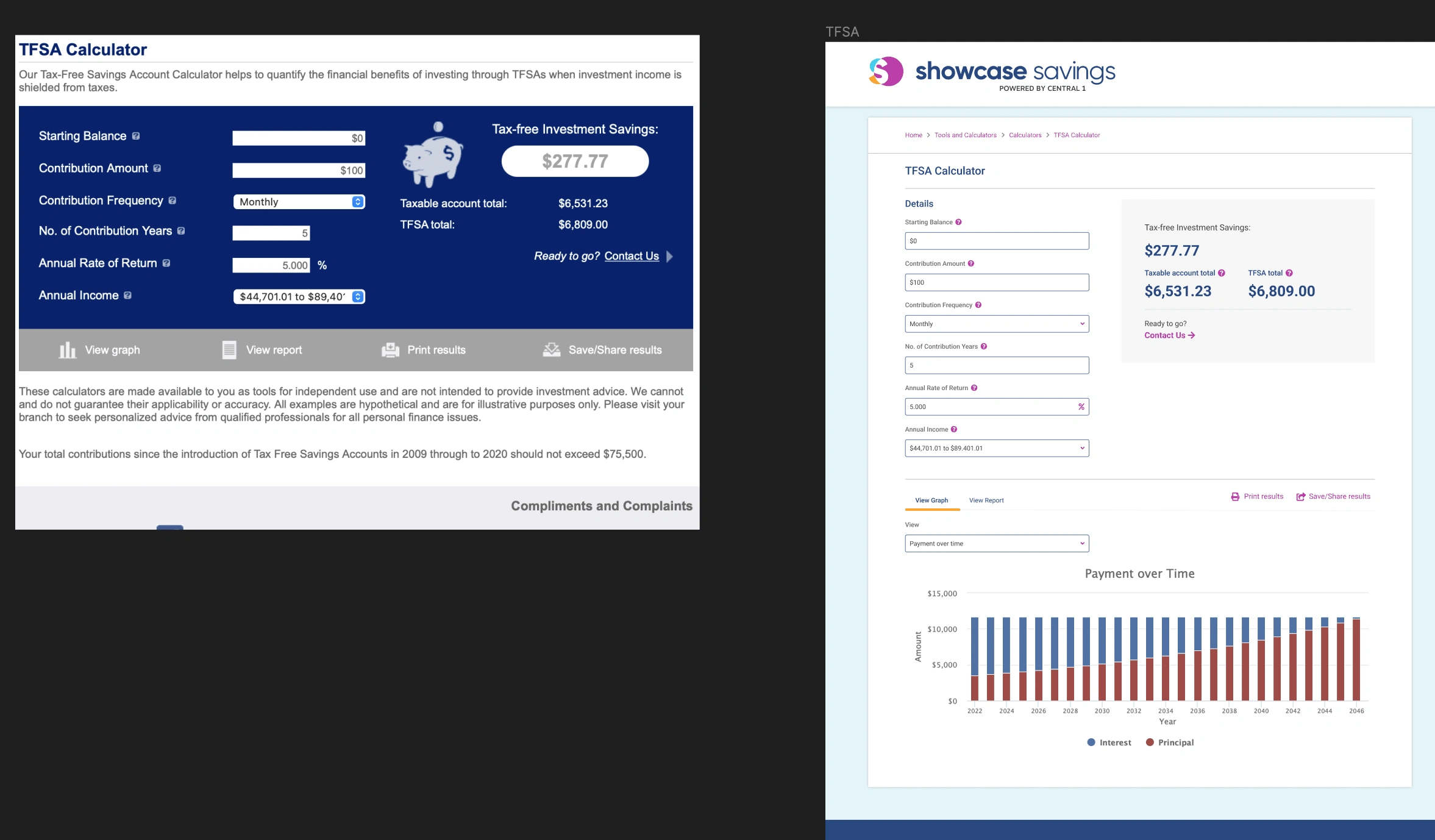
Task: Click View report label in grey toolbar
Action: coord(274,350)
